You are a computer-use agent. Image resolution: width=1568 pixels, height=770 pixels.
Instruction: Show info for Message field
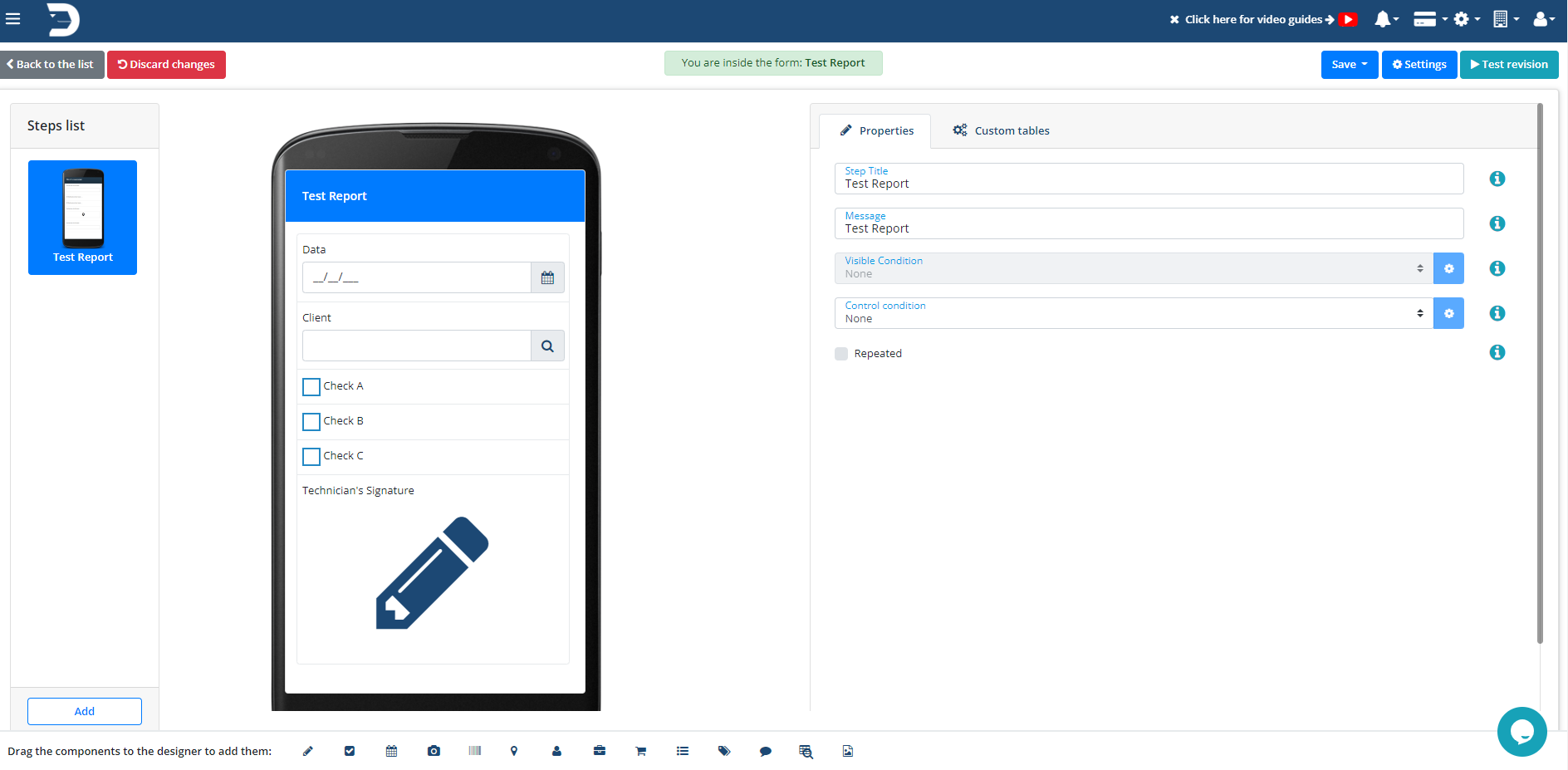coord(1497,223)
